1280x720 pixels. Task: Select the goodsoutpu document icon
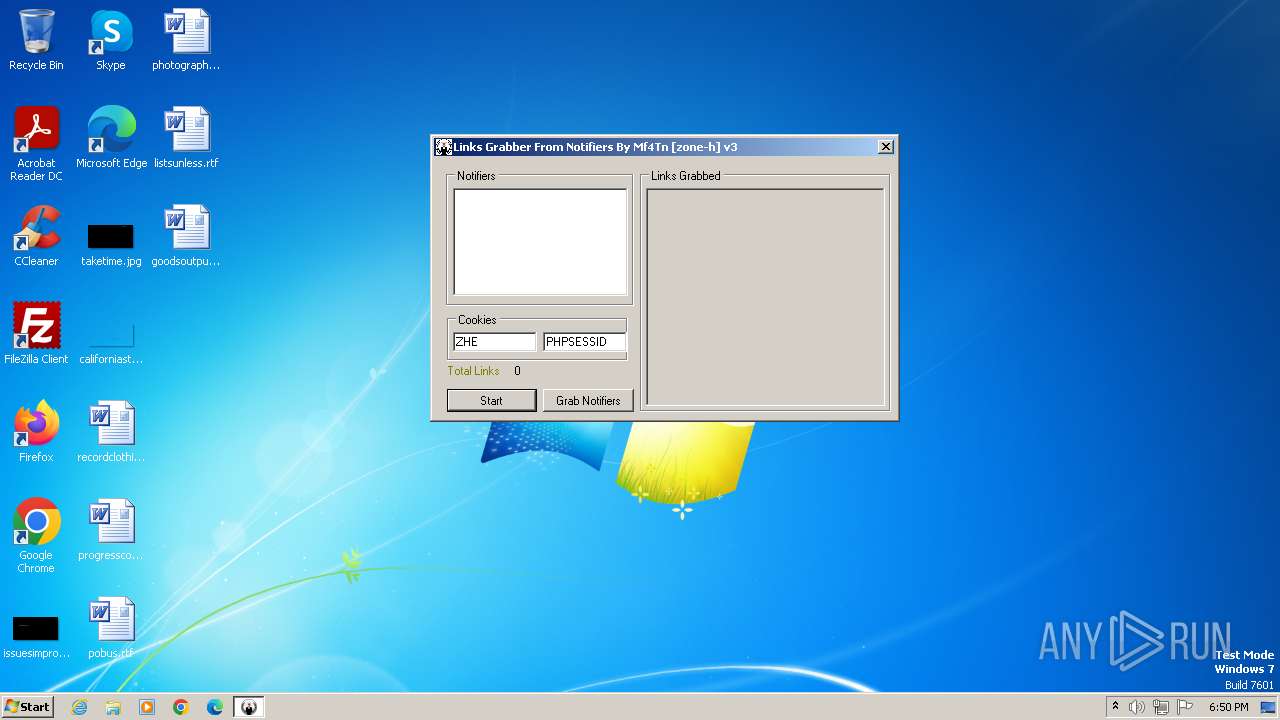tap(186, 236)
